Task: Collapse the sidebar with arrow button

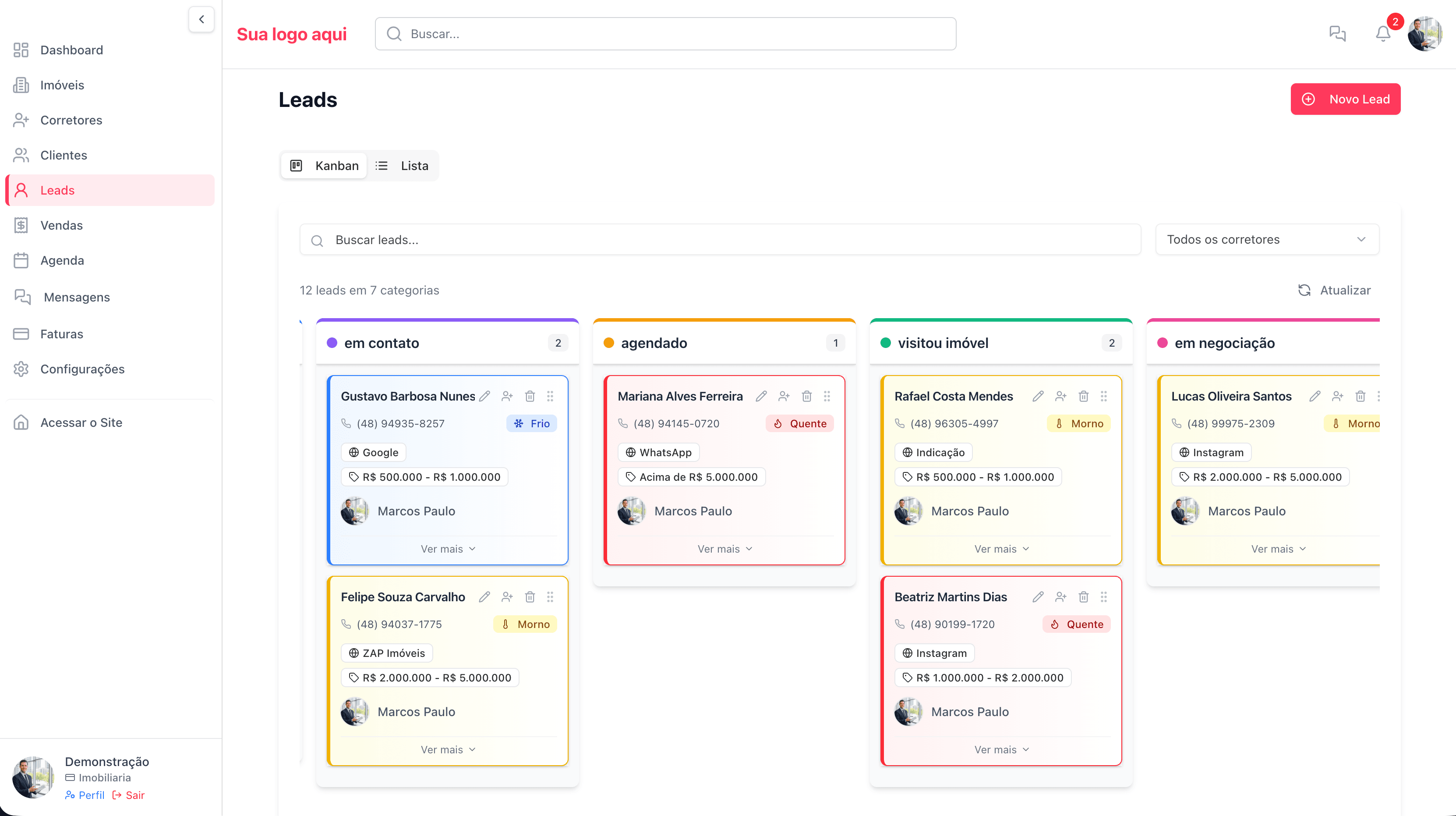Action: [x=201, y=19]
